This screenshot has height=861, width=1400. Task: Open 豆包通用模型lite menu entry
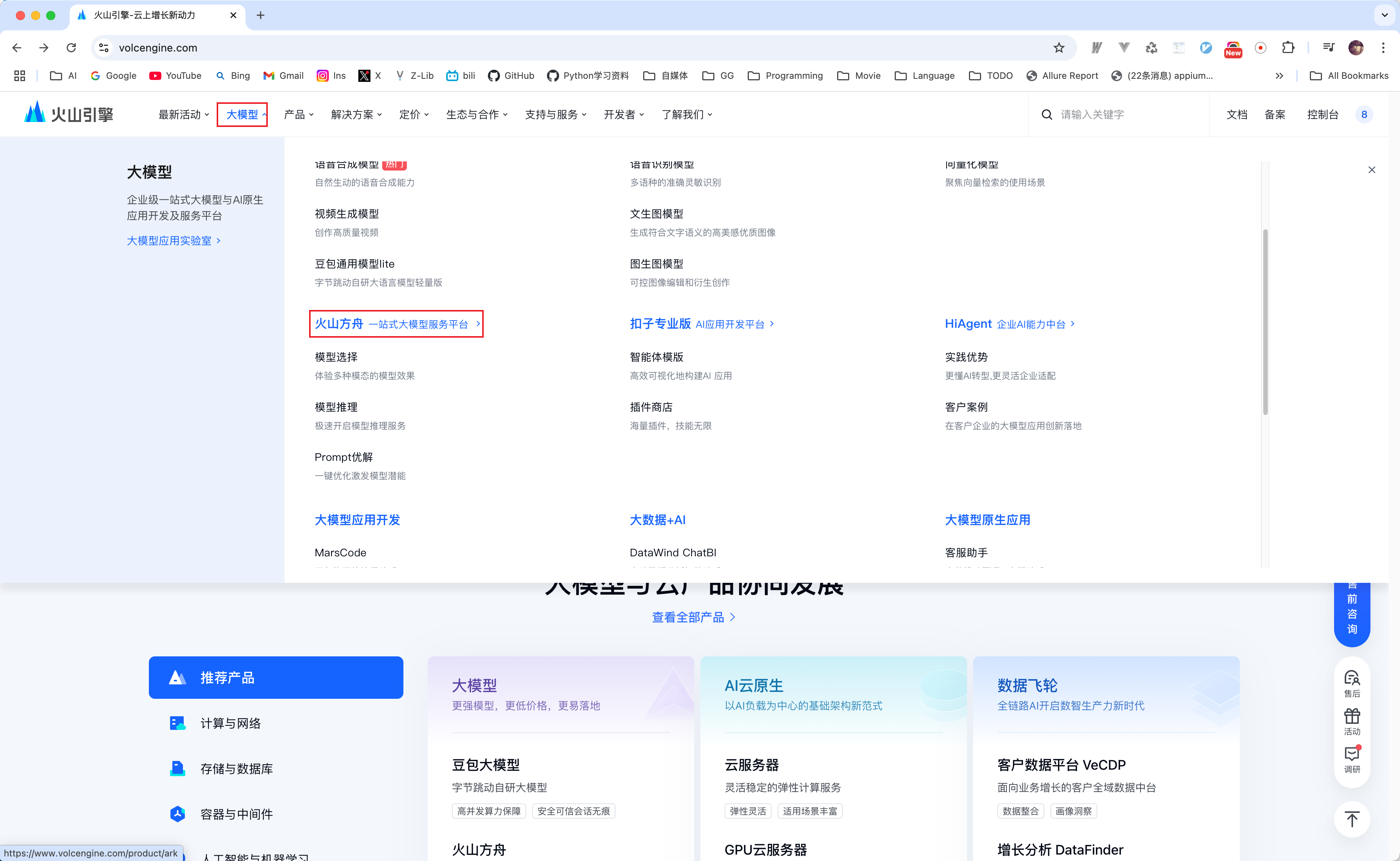(355, 264)
